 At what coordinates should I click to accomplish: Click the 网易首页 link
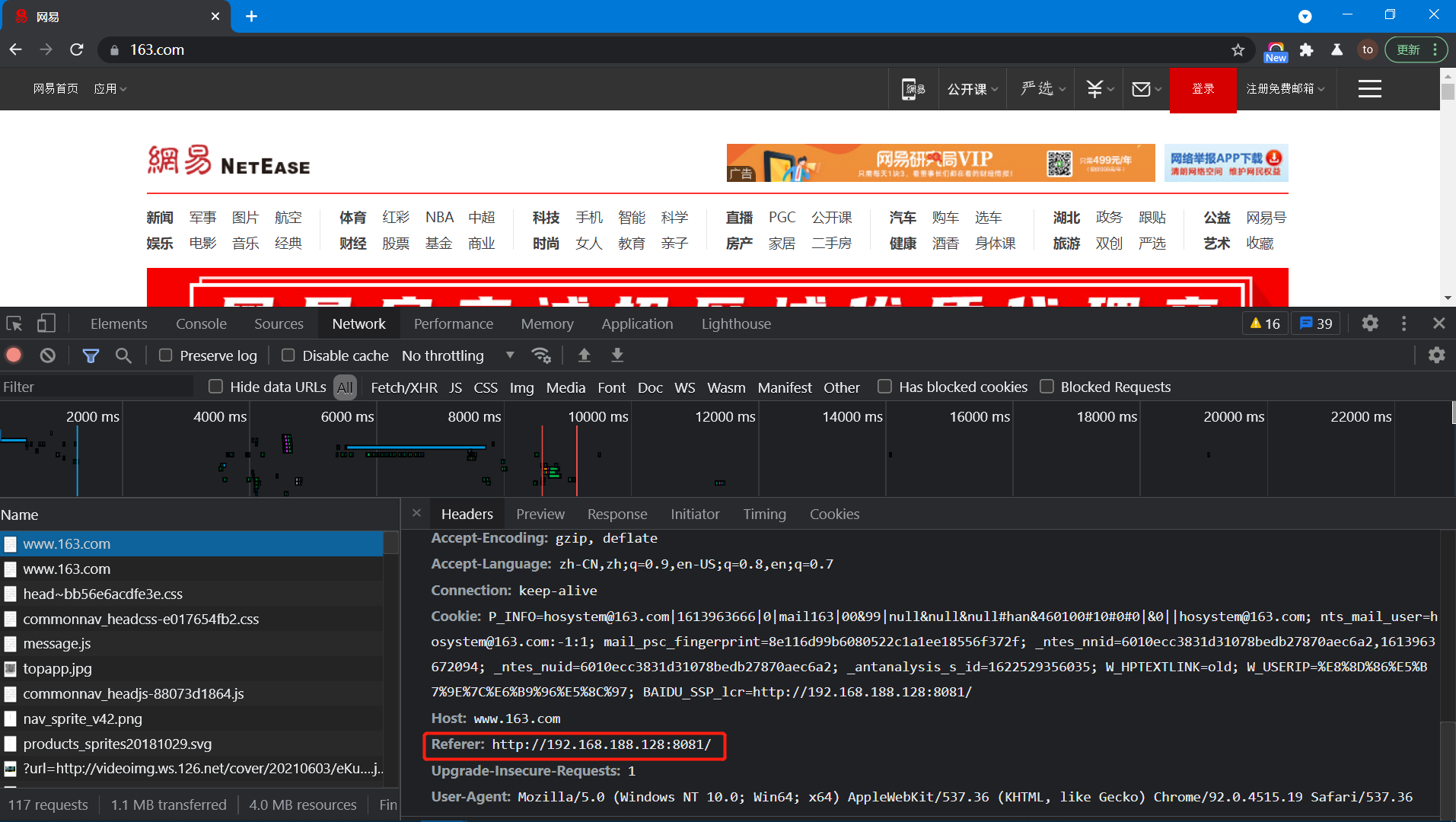tap(56, 89)
